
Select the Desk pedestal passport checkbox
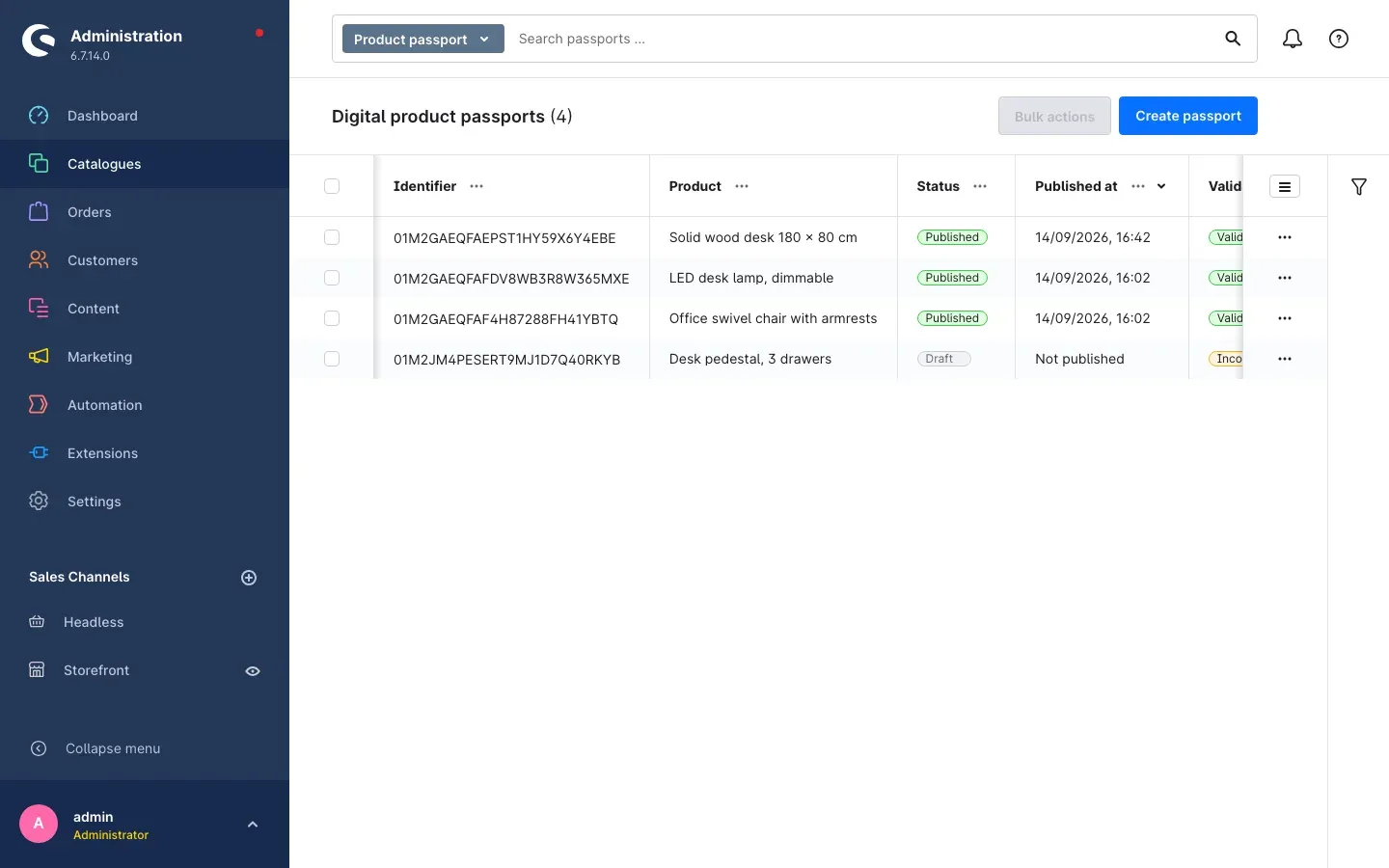click(x=332, y=359)
